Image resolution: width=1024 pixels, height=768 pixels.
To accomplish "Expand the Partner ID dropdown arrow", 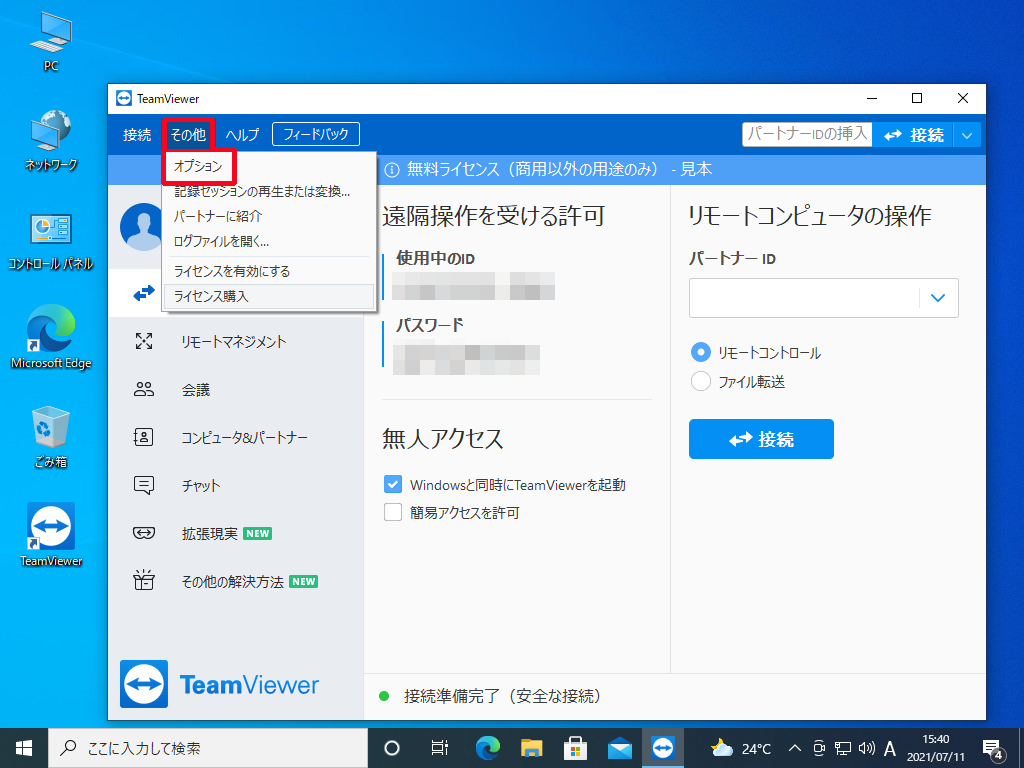I will [938, 297].
